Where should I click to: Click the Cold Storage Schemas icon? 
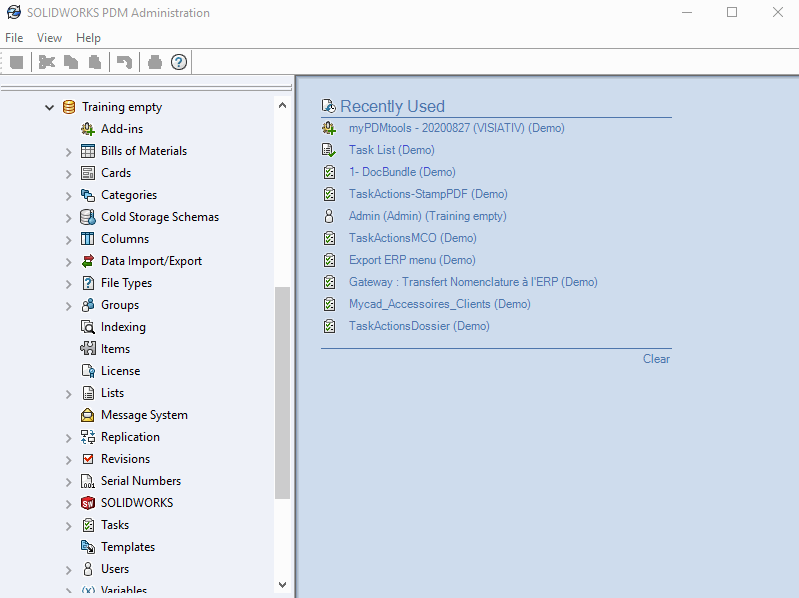[88, 217]
